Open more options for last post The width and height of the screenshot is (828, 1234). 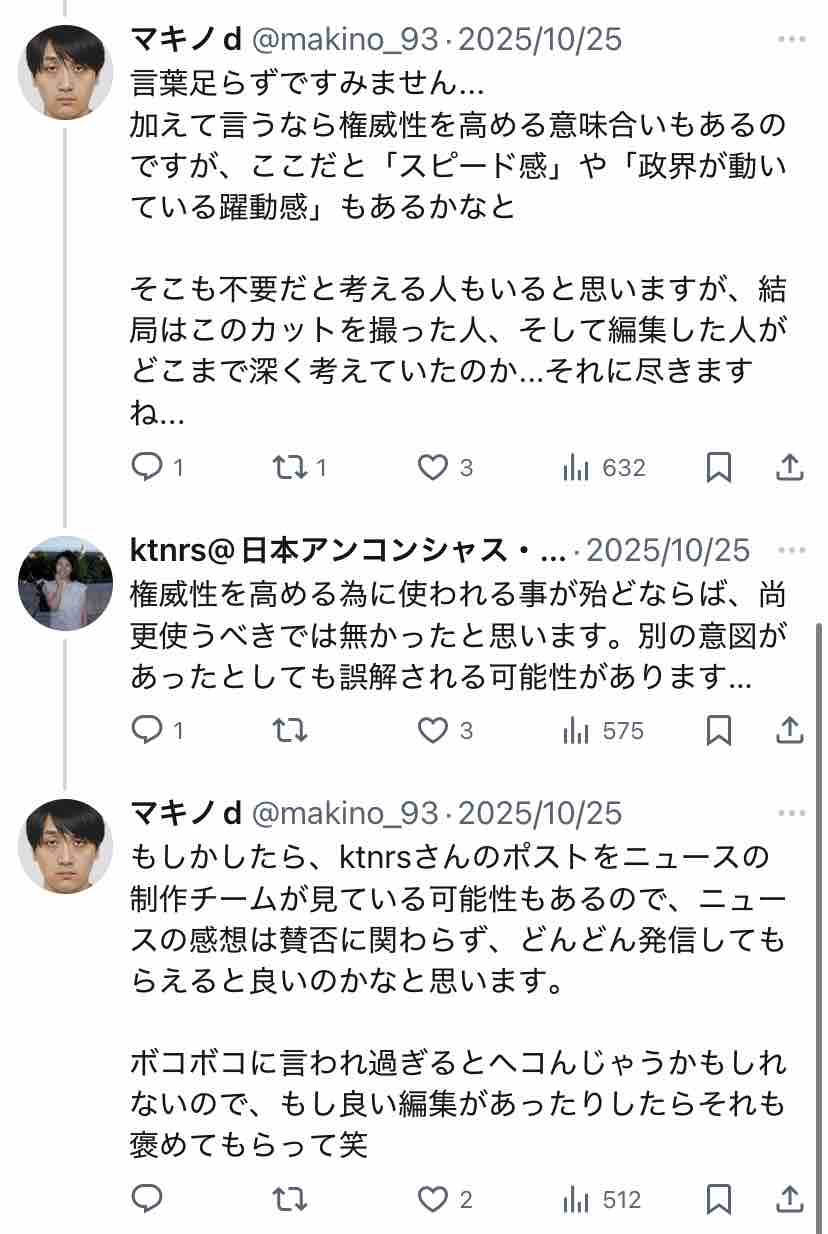791,812
